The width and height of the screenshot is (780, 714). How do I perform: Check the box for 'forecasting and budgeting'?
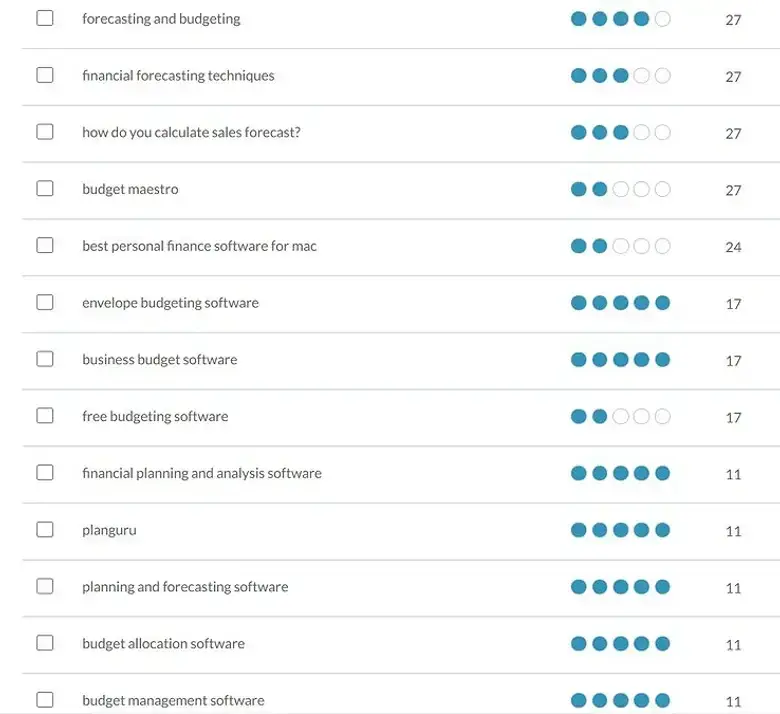(45, 18)
